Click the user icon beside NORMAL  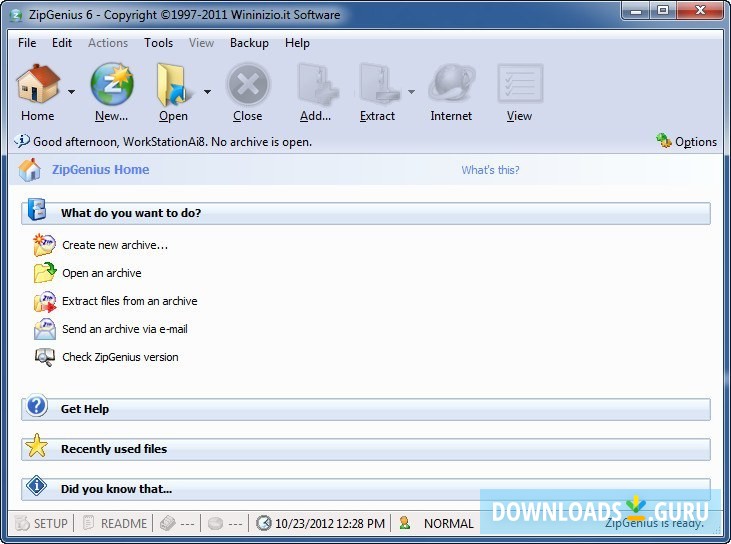(x=405, y=523)
